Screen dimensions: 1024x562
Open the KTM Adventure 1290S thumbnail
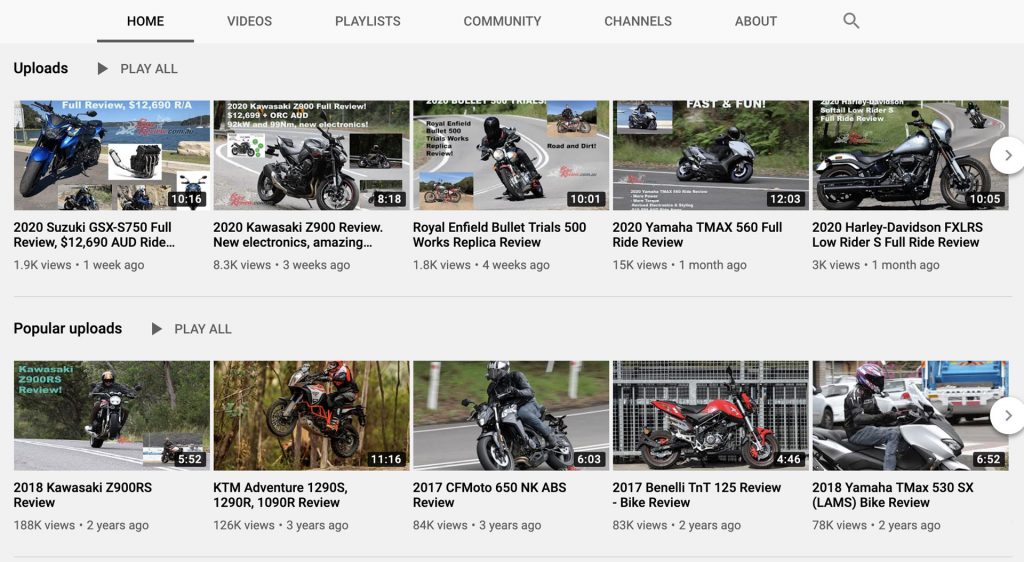(x=312, y=416)
